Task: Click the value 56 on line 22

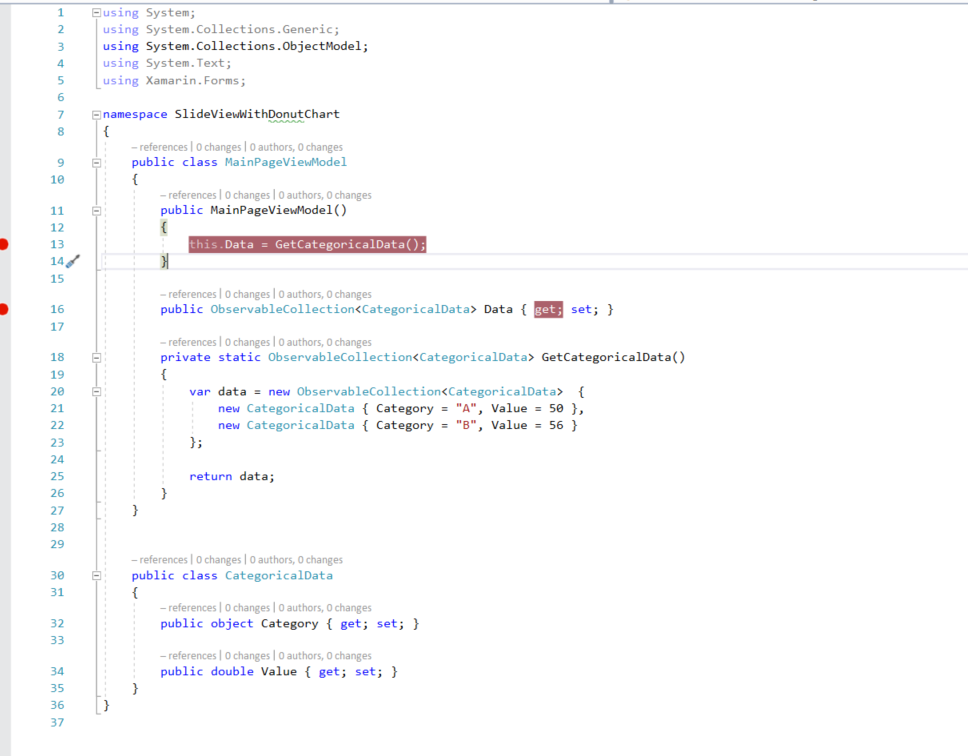Action: 556,425
